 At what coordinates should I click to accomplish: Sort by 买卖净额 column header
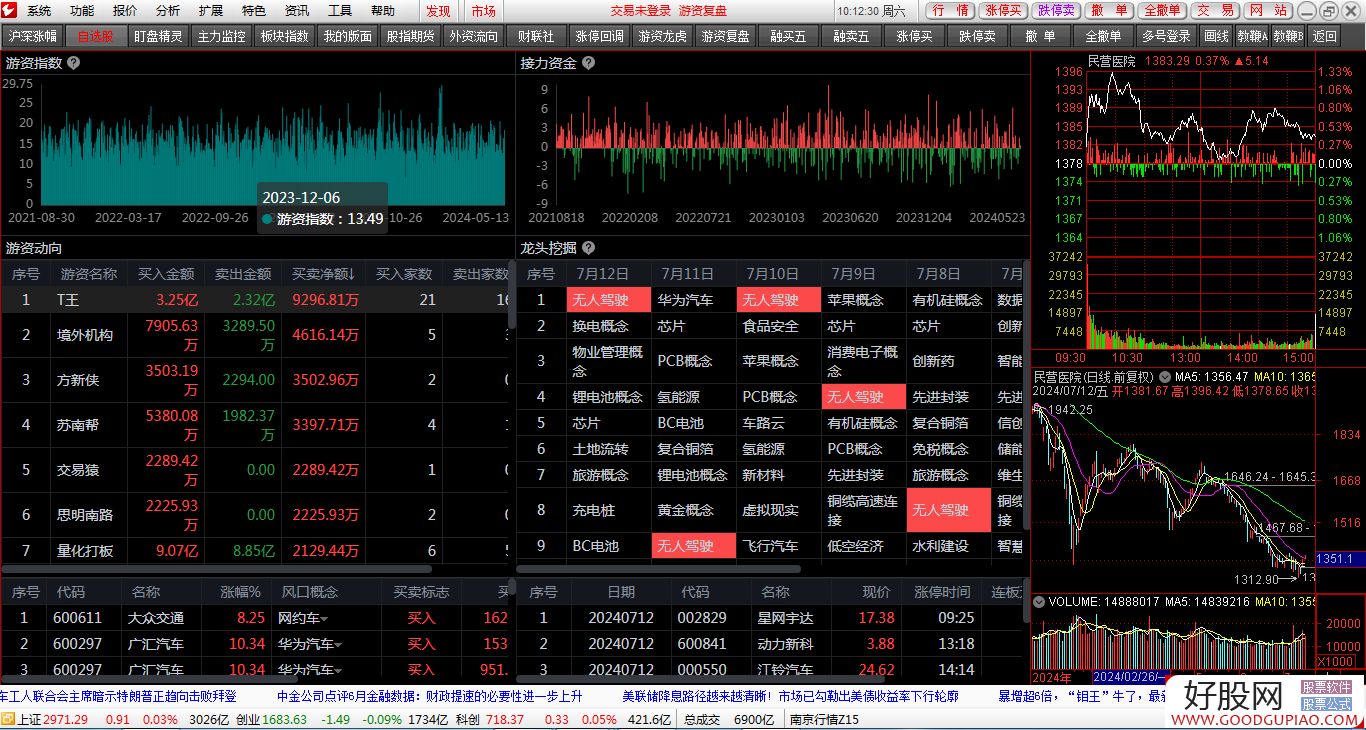(323, 273)
